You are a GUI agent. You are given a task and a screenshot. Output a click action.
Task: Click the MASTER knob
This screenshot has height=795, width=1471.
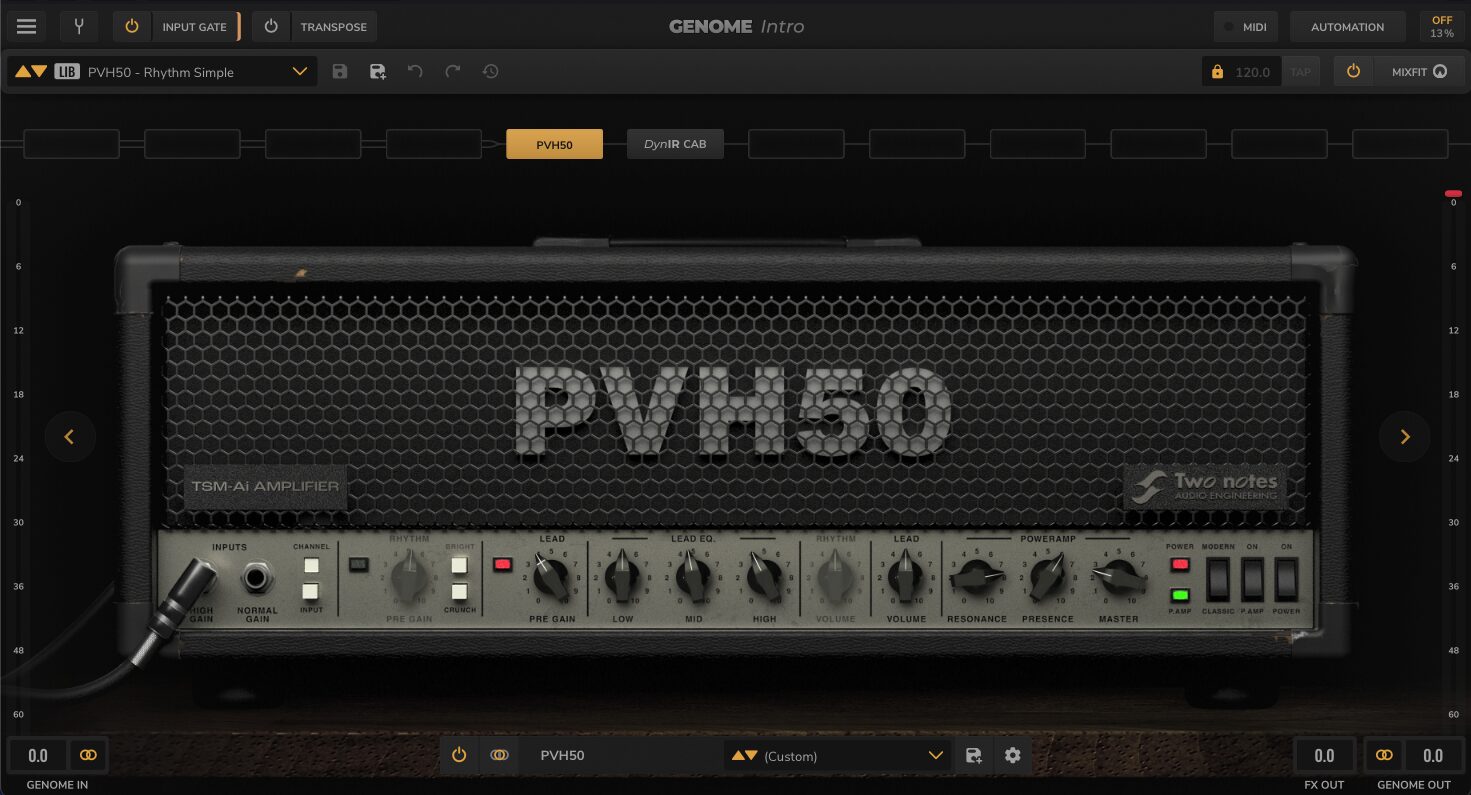point(1118,577)
